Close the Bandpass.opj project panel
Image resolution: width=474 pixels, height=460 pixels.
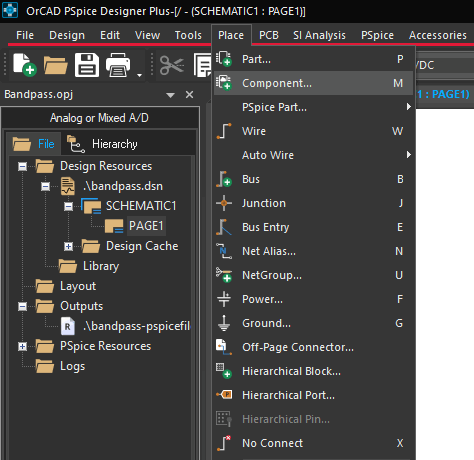[189, 95]
